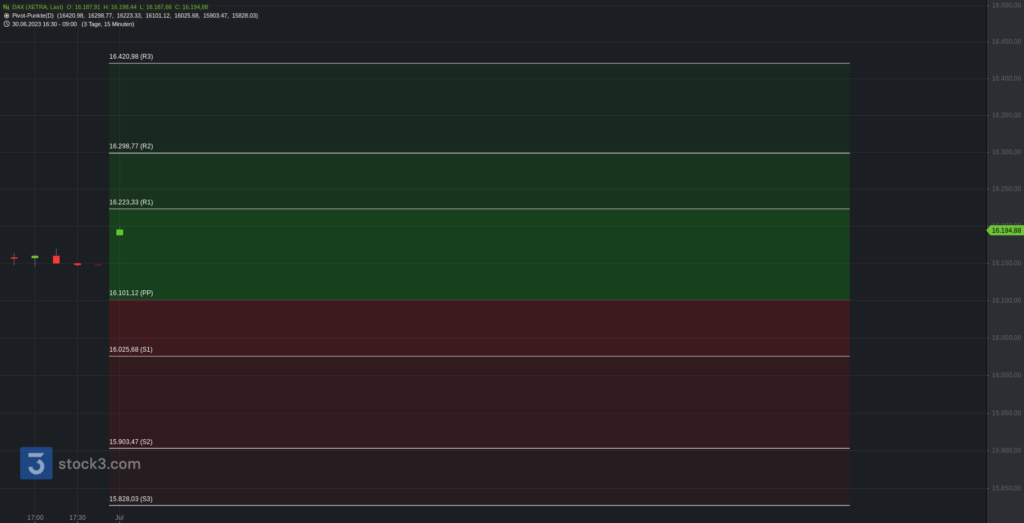Click the blue stock3 logo square
The width and height of the screenshot is (1024, 523).
[x=36, y=464]
